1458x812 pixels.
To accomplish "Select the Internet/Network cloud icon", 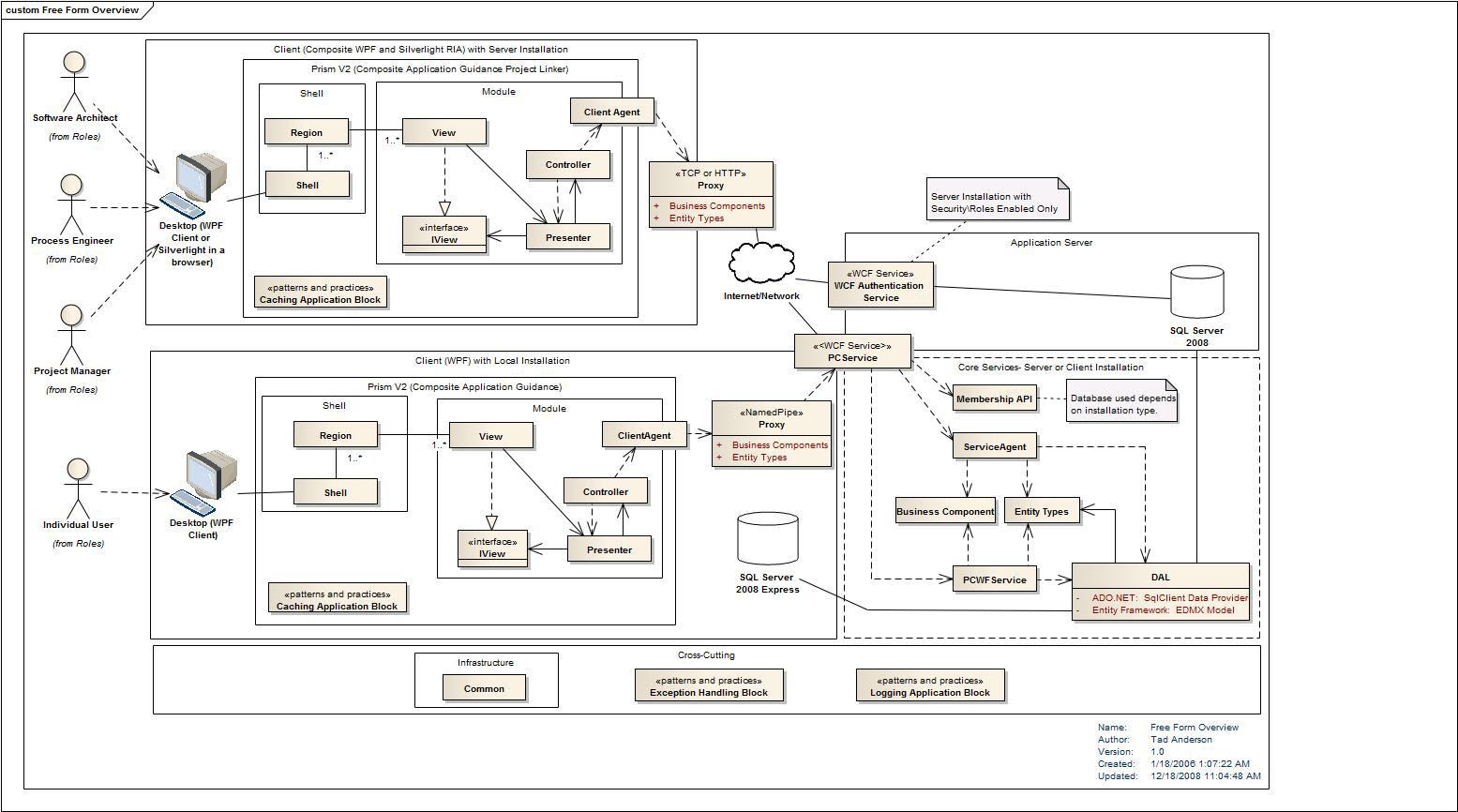I will click(761, 264).
